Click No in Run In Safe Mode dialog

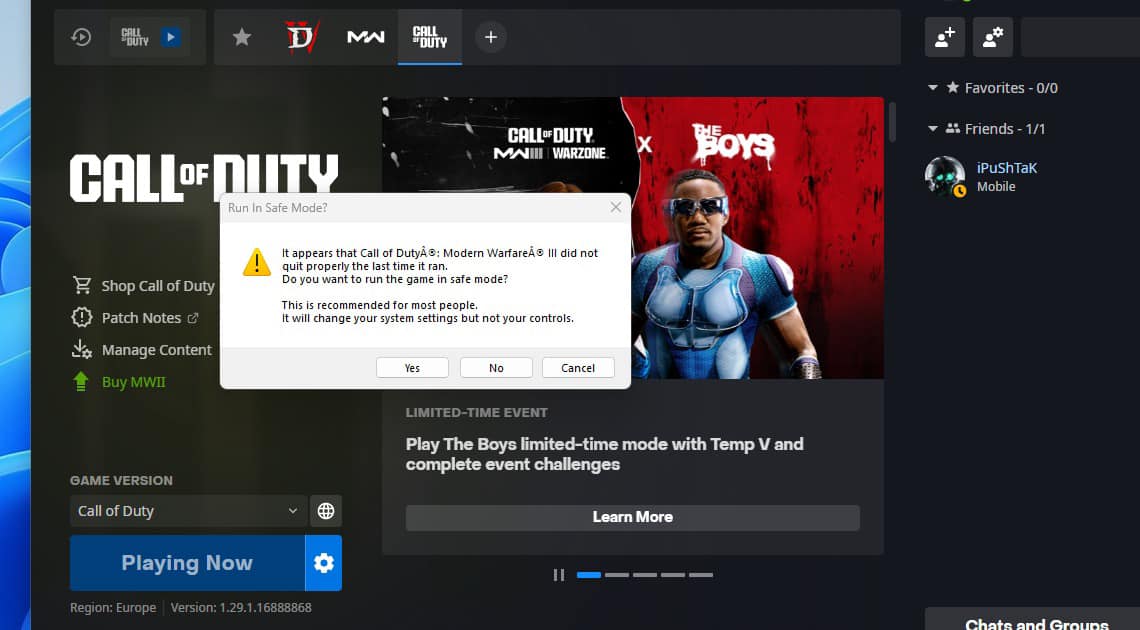[496, 368]
